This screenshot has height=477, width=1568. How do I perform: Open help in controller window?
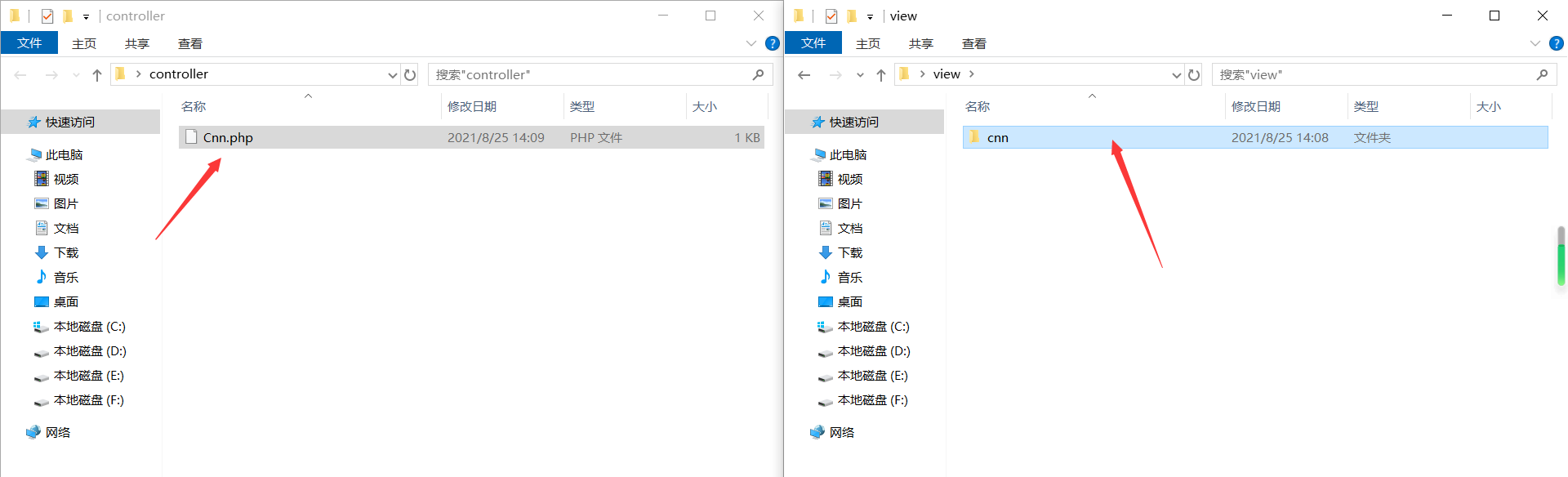(773, 43)
